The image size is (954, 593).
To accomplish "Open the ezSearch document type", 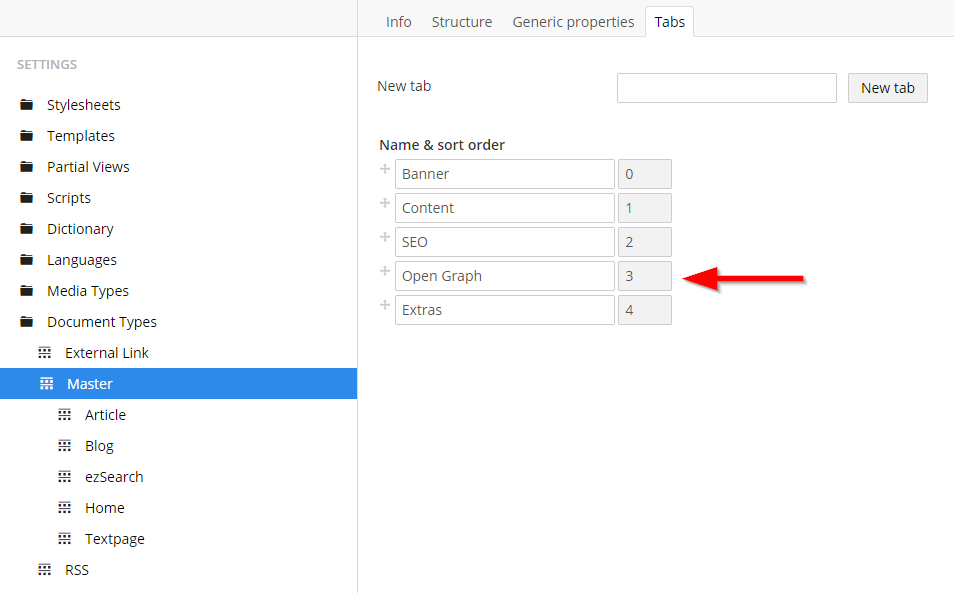I will 114,477.
